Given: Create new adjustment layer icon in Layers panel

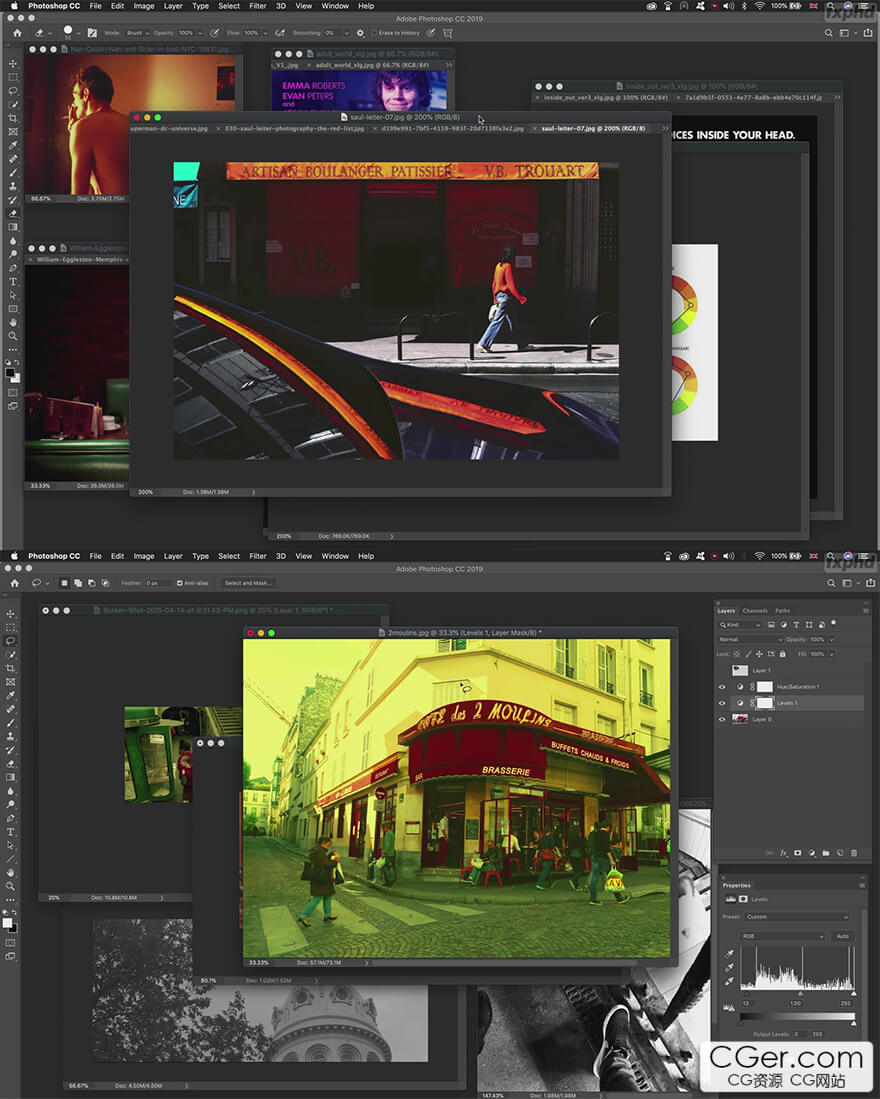Looking at the screenshot, I should pos(812,853).
